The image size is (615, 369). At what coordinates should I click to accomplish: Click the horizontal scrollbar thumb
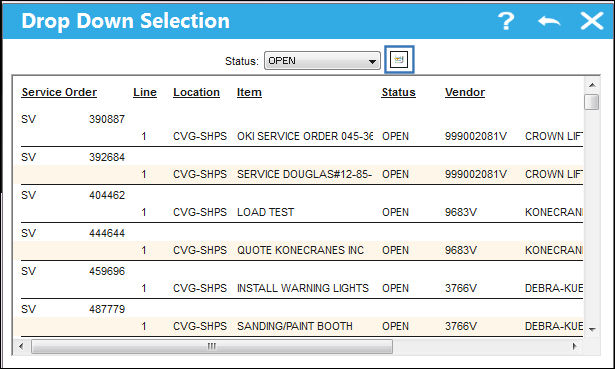click(x=212, y=347)
